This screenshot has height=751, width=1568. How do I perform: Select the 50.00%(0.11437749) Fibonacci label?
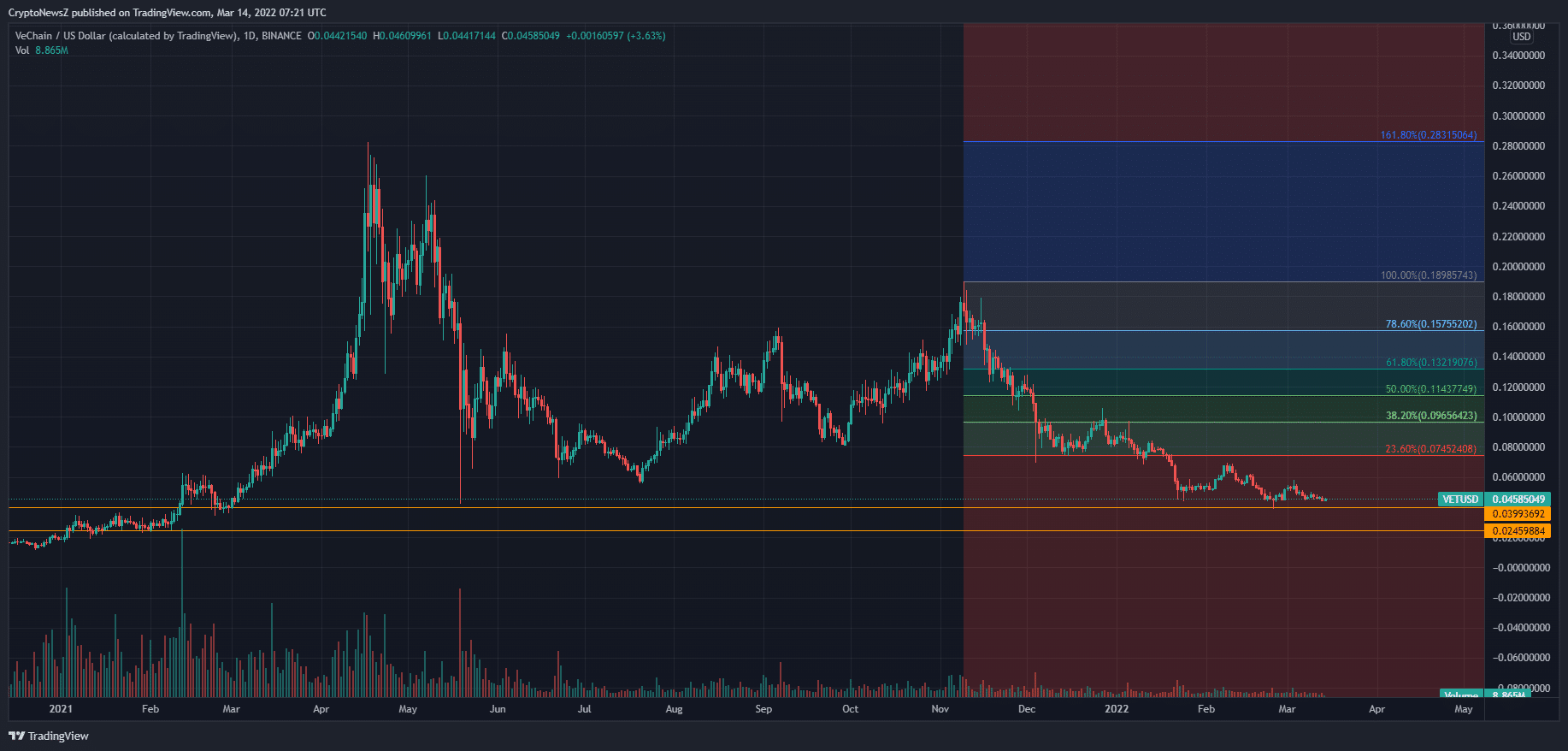click(x=1431, y=389)
